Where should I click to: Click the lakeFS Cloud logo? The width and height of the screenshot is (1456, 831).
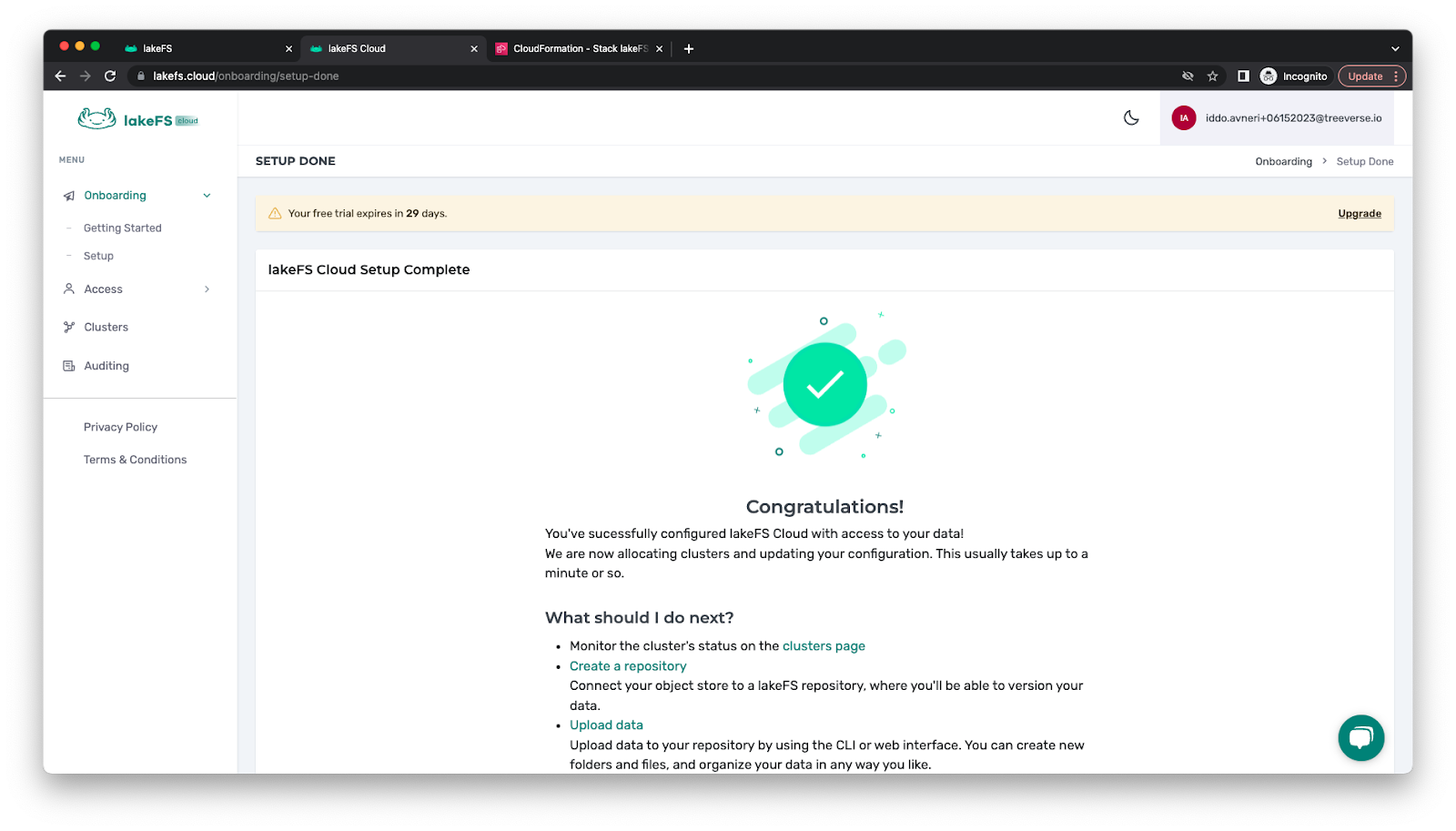click(x=138, y=119)
